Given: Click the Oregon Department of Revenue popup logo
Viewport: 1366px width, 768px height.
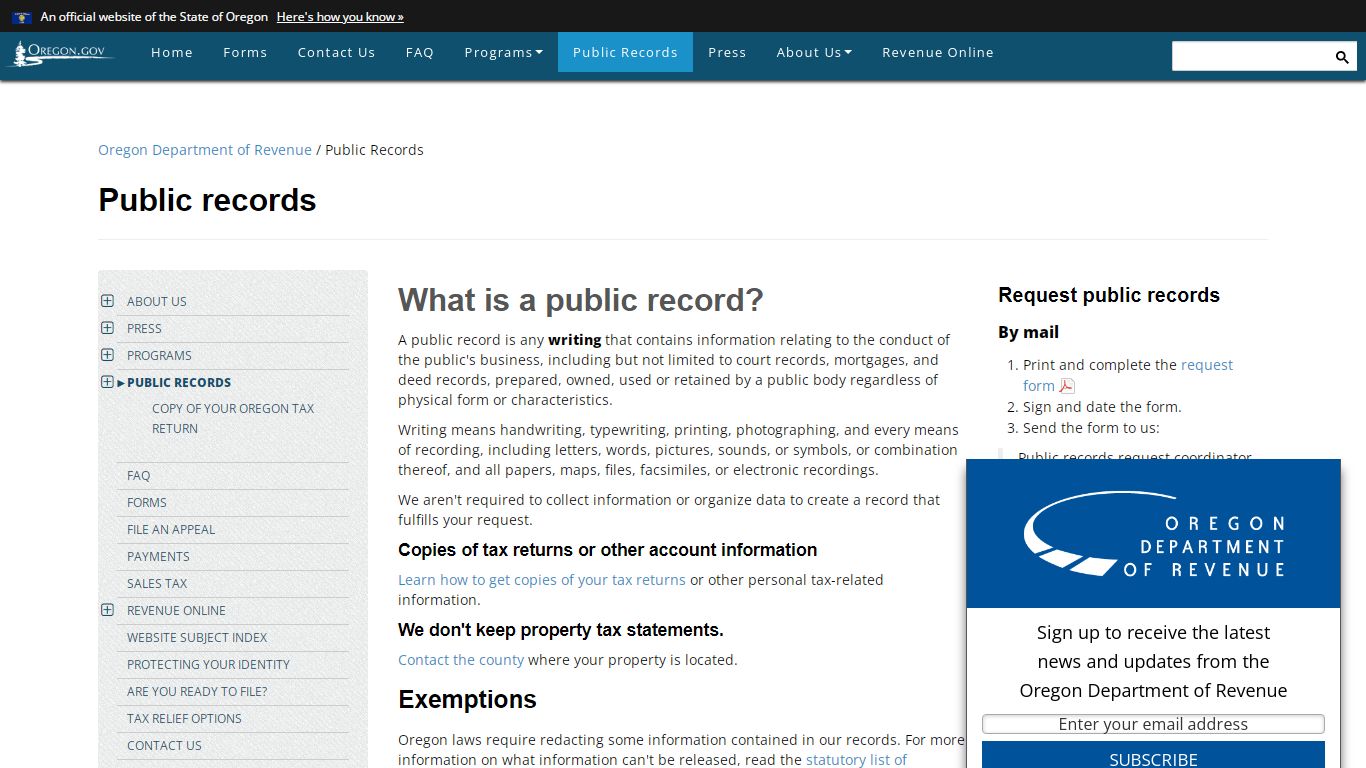Looking at the screenshot, I should pos(1153,534).
